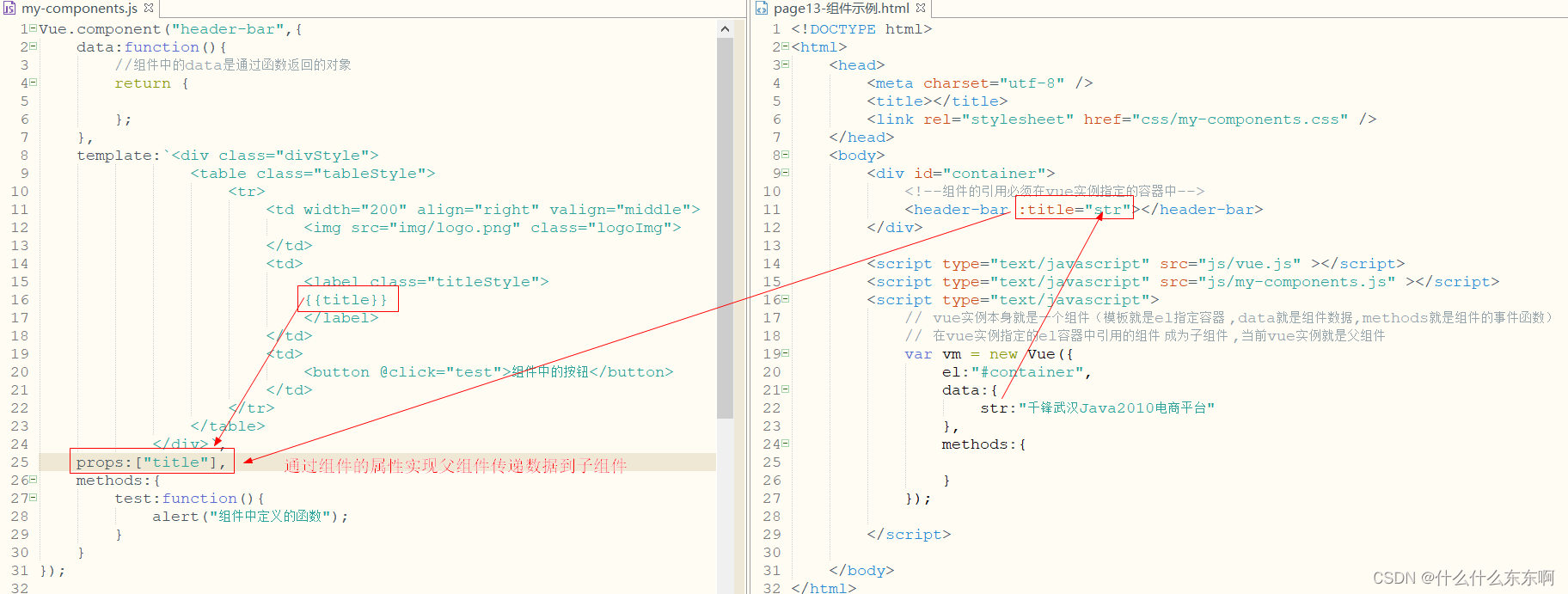Click the 'str:"千锋武汉Java2010电商平台"' line
1568x594 pixels.
click(x=1097, y=408)
